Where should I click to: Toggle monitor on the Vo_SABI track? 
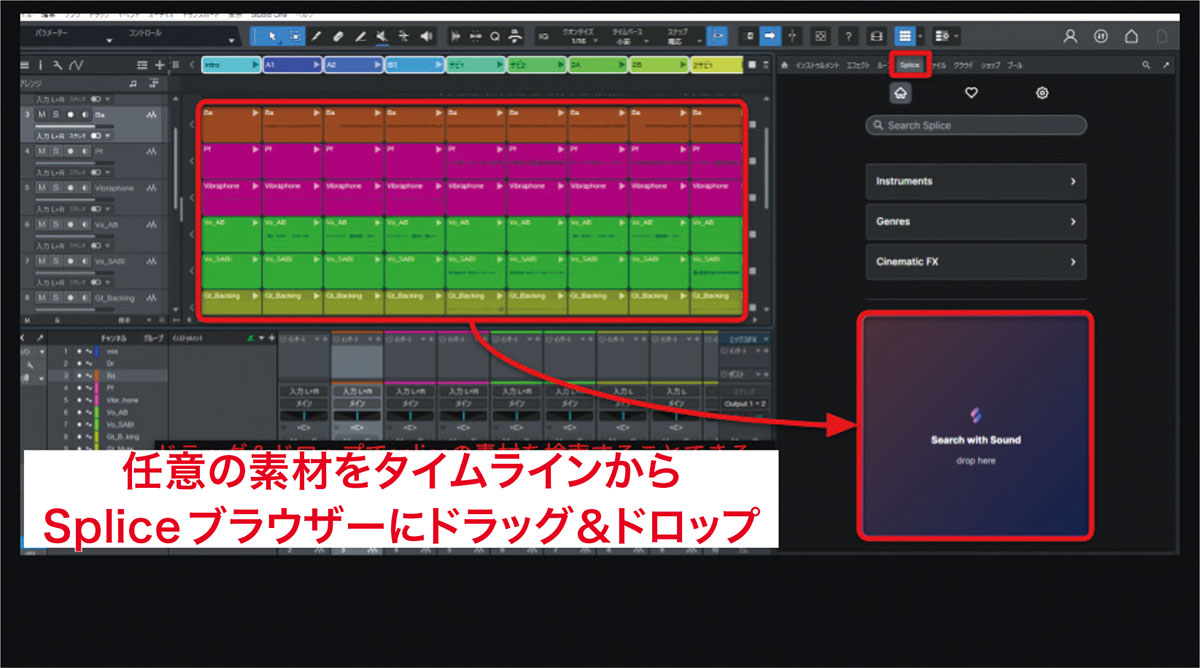[84, 261]
